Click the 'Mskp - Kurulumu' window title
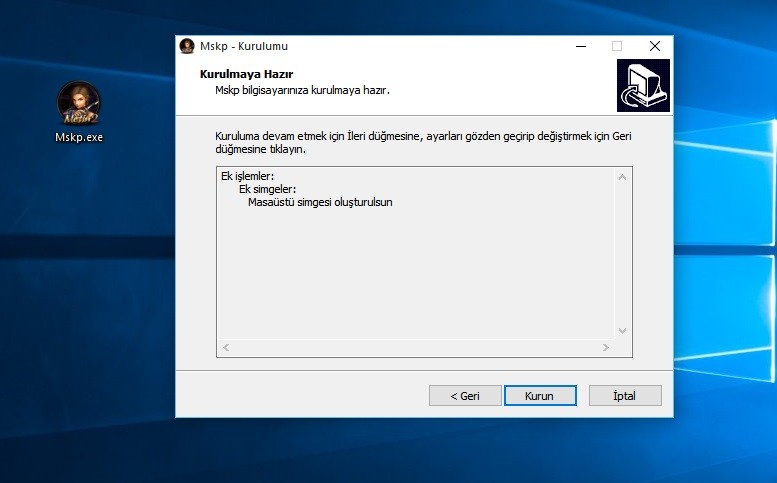Screen dimensions: 777x483 [244, 46]
